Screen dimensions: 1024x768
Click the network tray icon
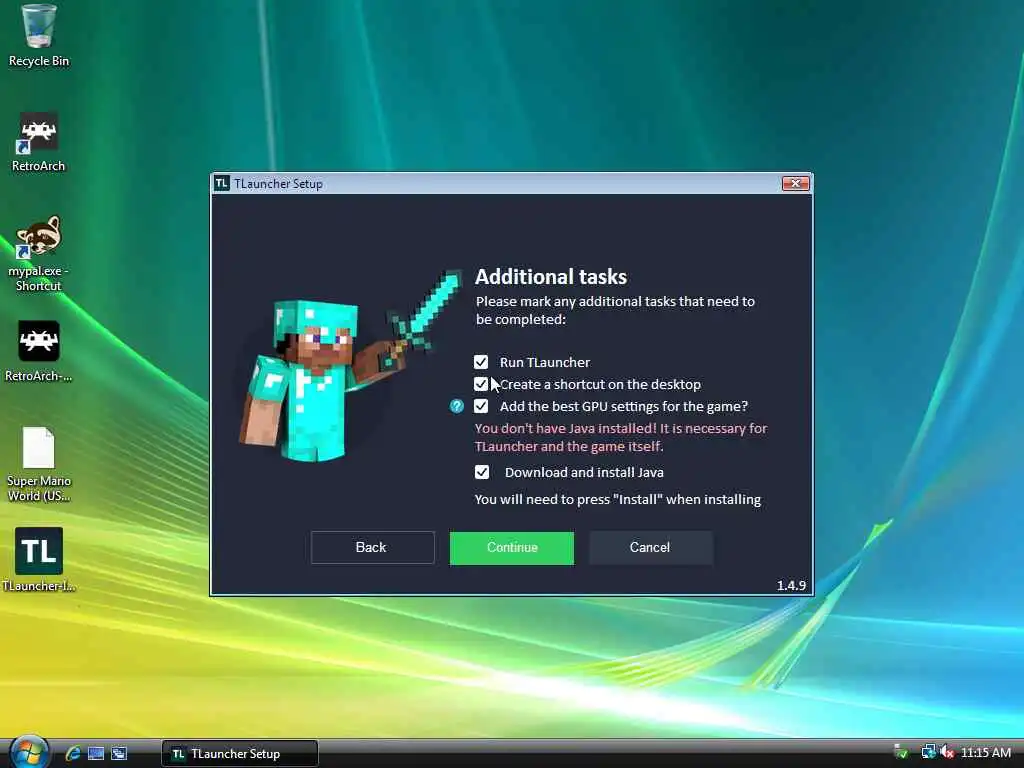click(928, 753)
